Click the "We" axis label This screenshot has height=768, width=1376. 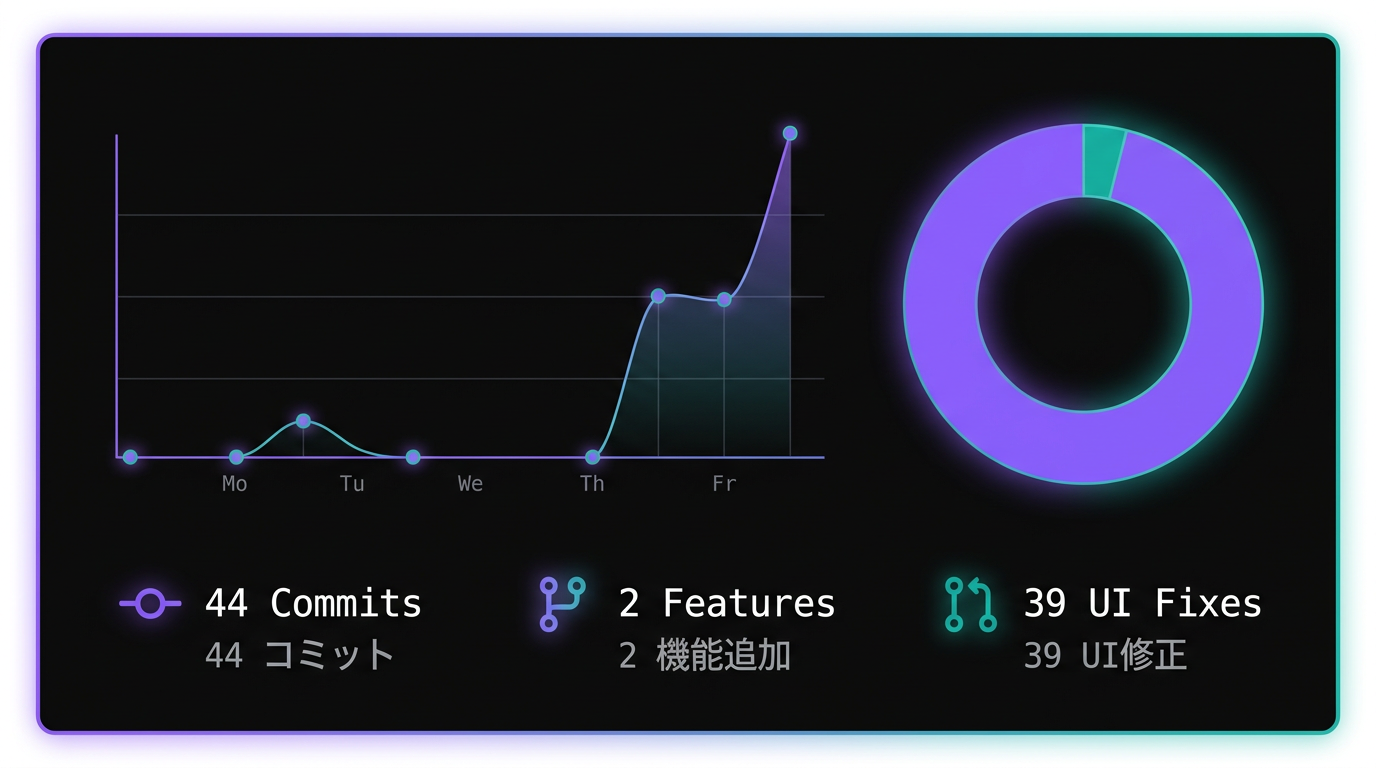470,484
